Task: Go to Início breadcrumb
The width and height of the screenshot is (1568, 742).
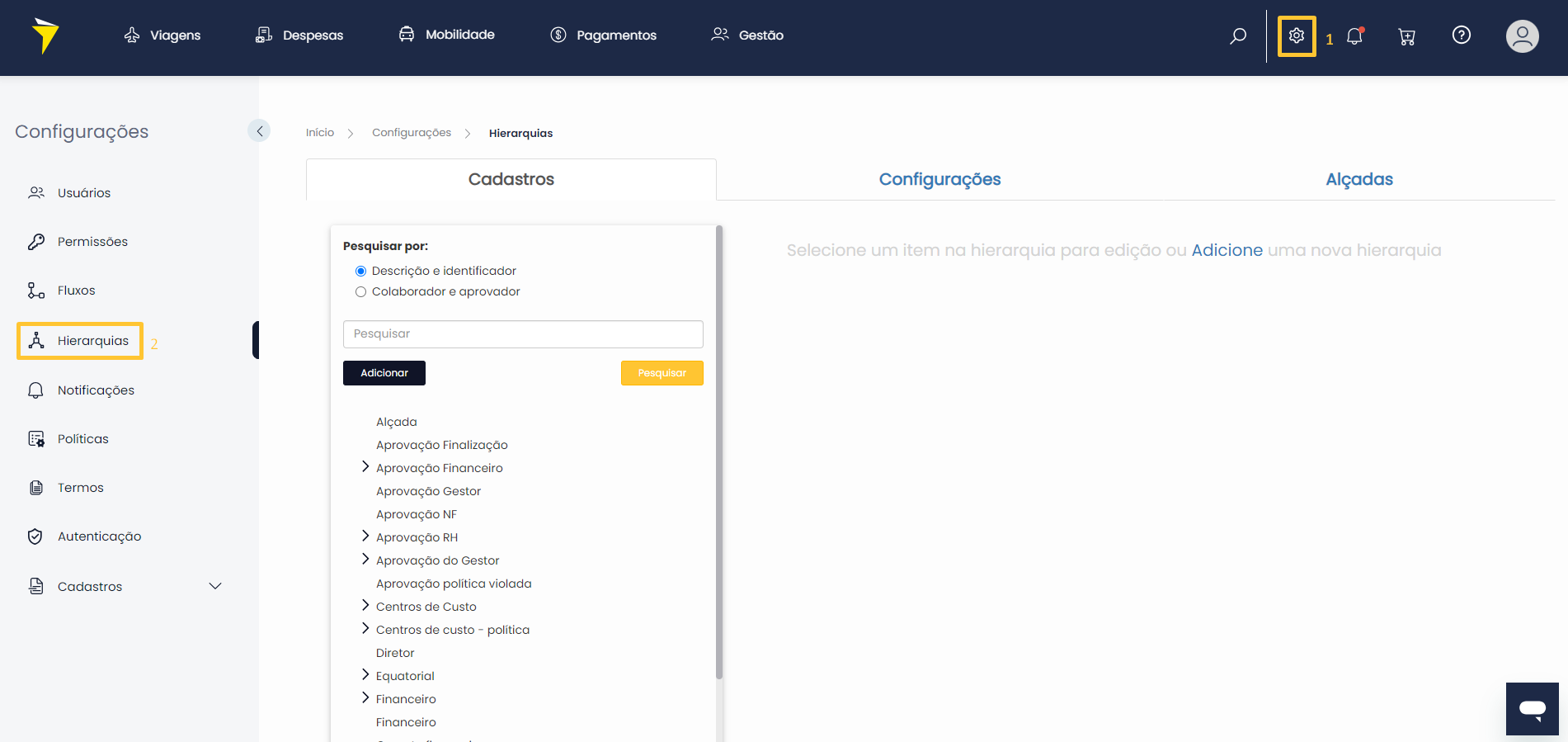Action: click(320, 133)
